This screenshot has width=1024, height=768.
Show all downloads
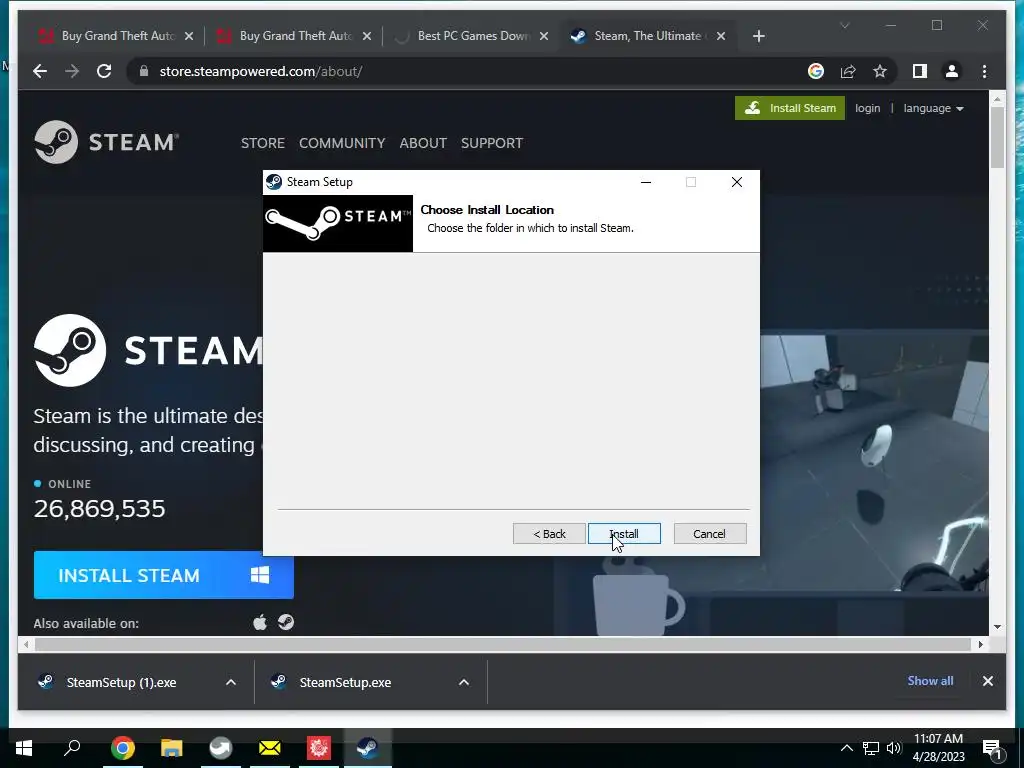[930, 680]
